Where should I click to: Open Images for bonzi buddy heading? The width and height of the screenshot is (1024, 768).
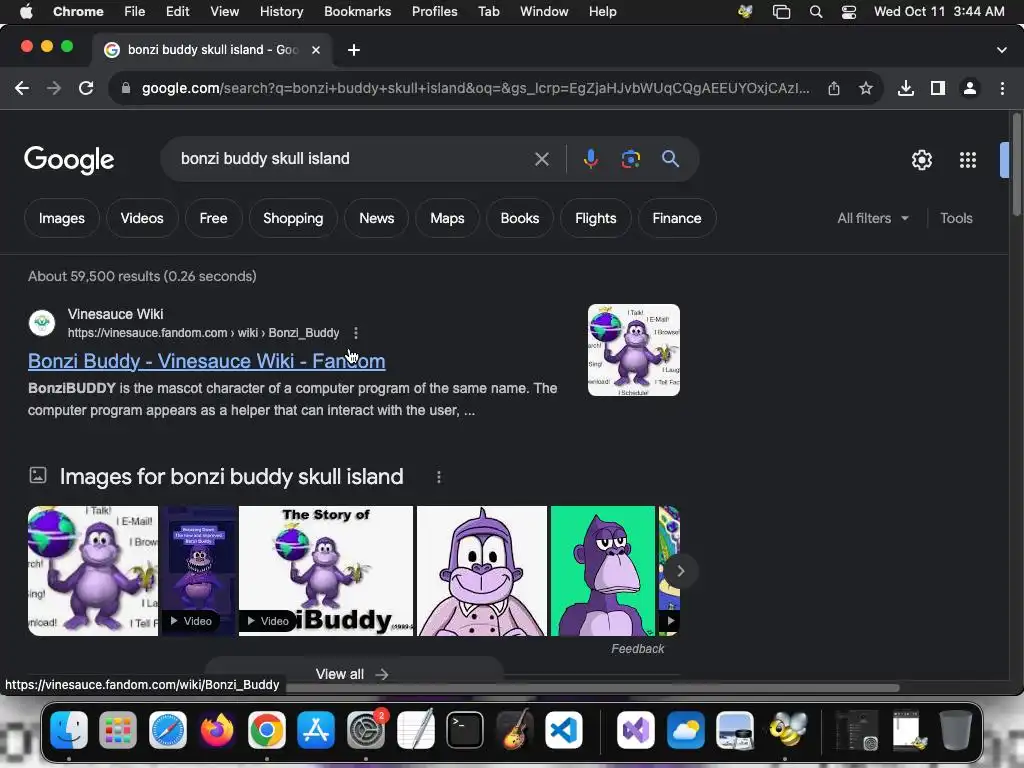pos(231,477)
